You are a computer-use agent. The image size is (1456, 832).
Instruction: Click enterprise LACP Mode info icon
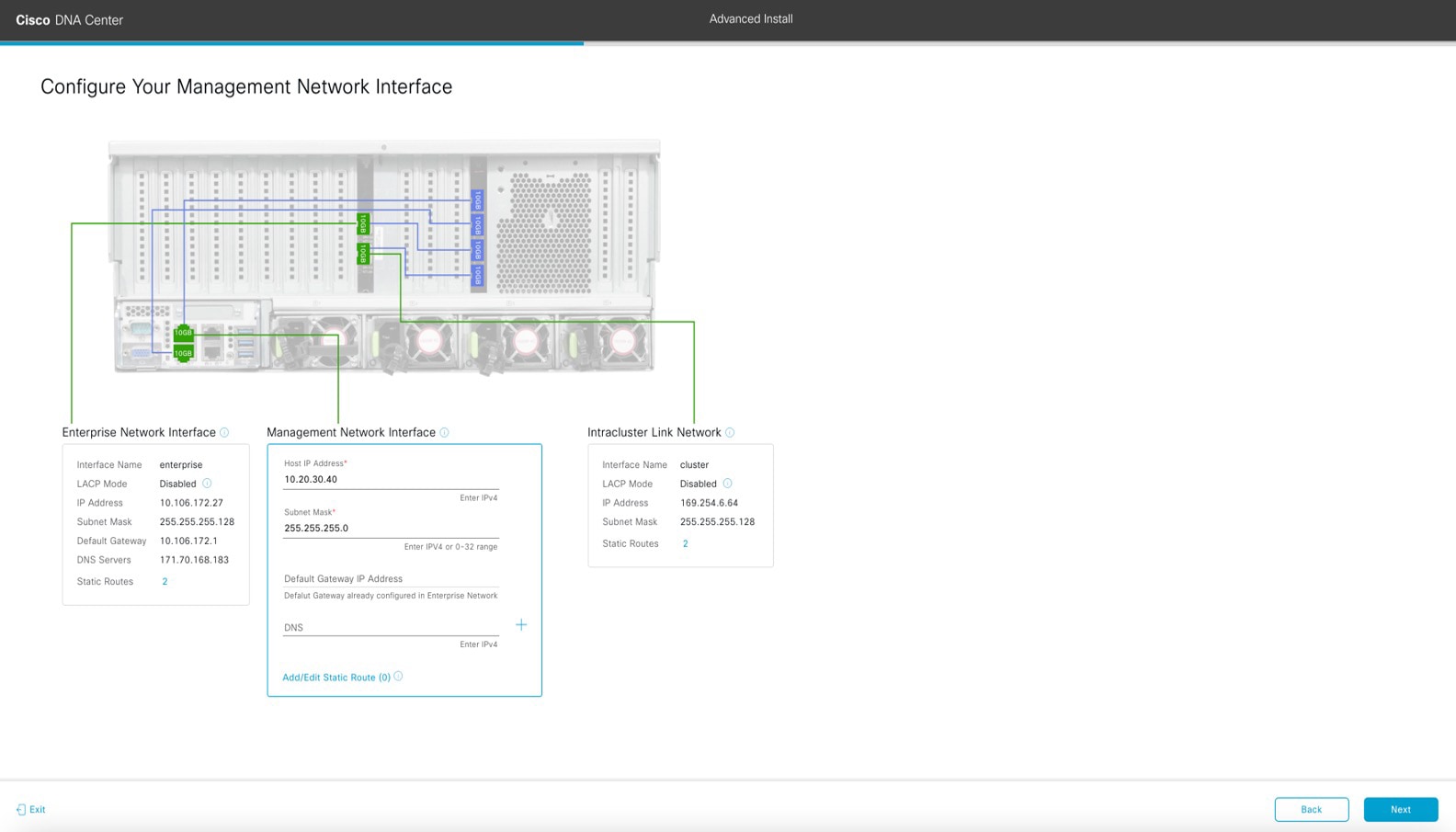pos(207,484)
